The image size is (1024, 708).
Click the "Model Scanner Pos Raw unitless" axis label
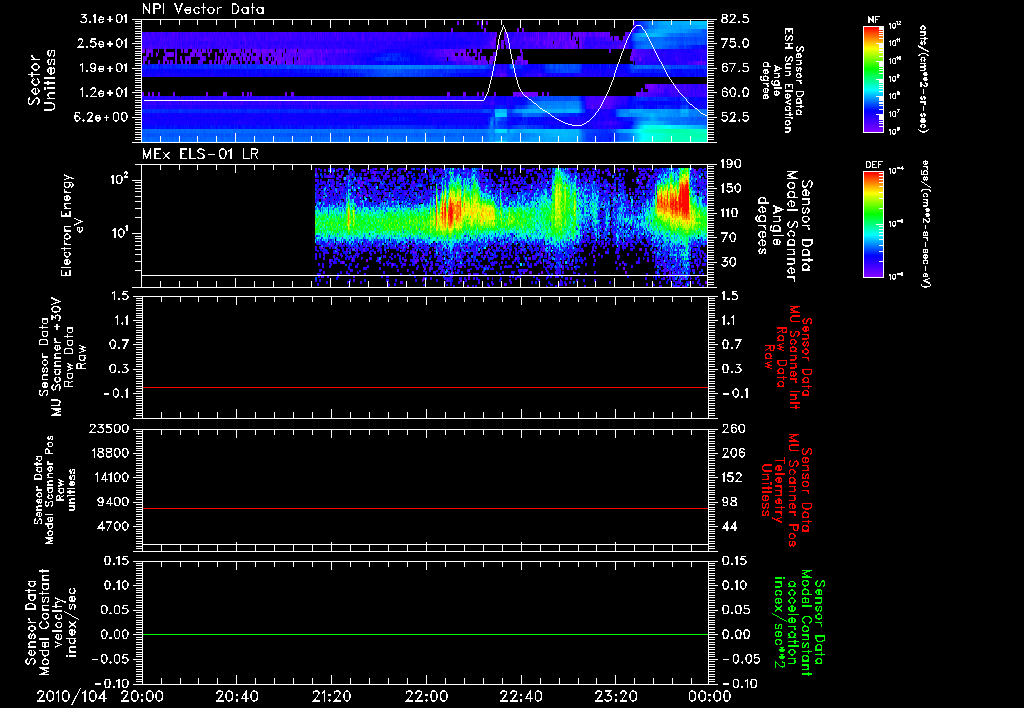pyautogui.click(x=54, y=490)
